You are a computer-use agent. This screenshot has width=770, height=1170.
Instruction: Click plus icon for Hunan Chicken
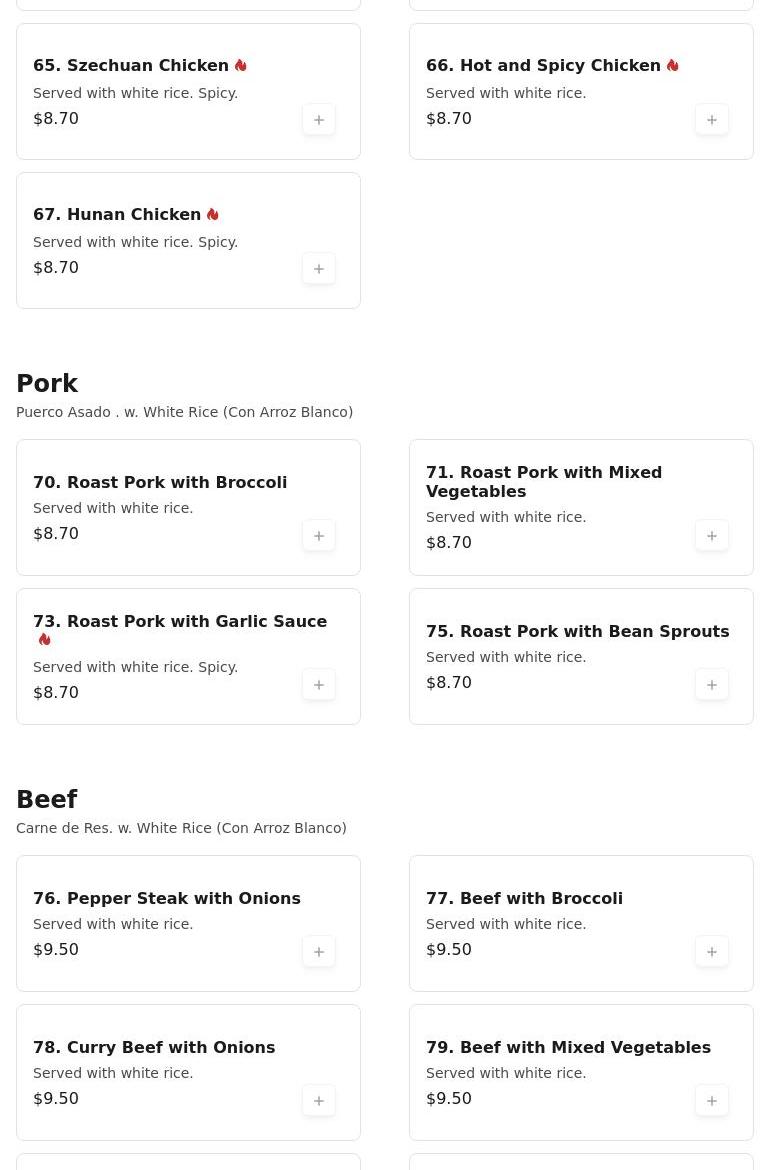pos(319,269)
